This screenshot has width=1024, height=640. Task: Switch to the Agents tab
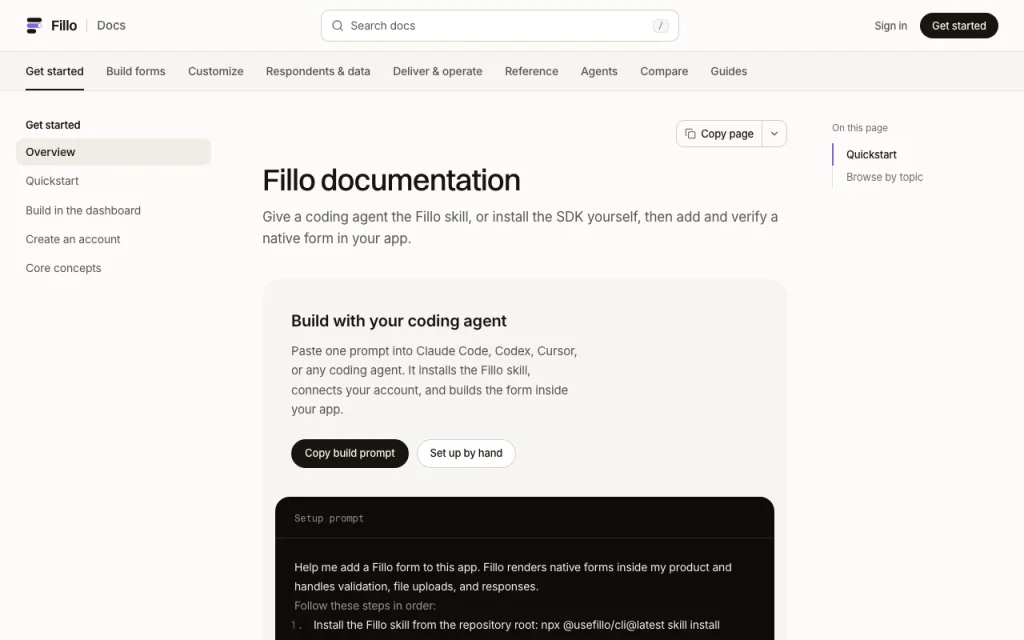[x=599, y=71]
